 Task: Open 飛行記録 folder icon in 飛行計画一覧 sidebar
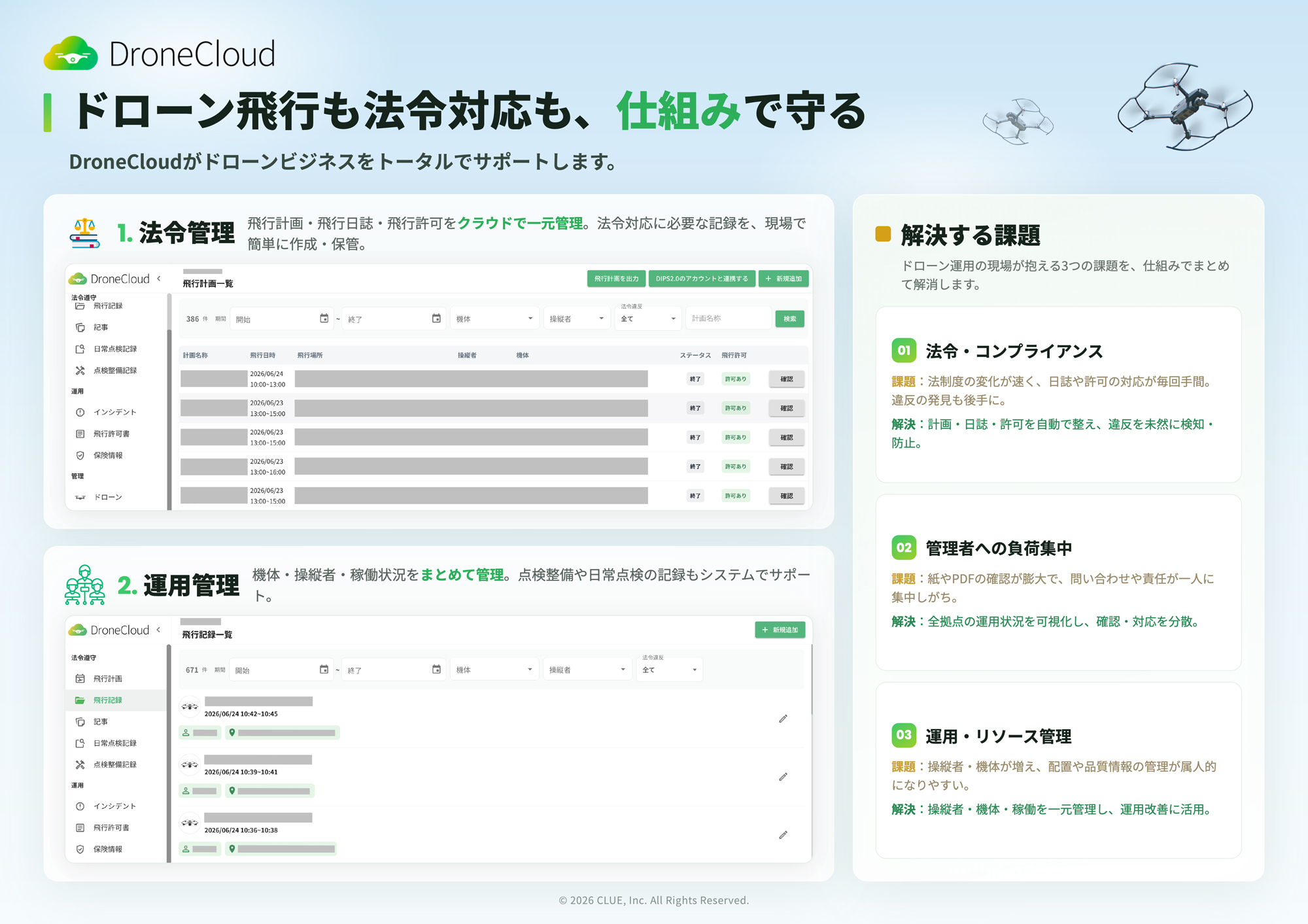(x=80, y=306)
